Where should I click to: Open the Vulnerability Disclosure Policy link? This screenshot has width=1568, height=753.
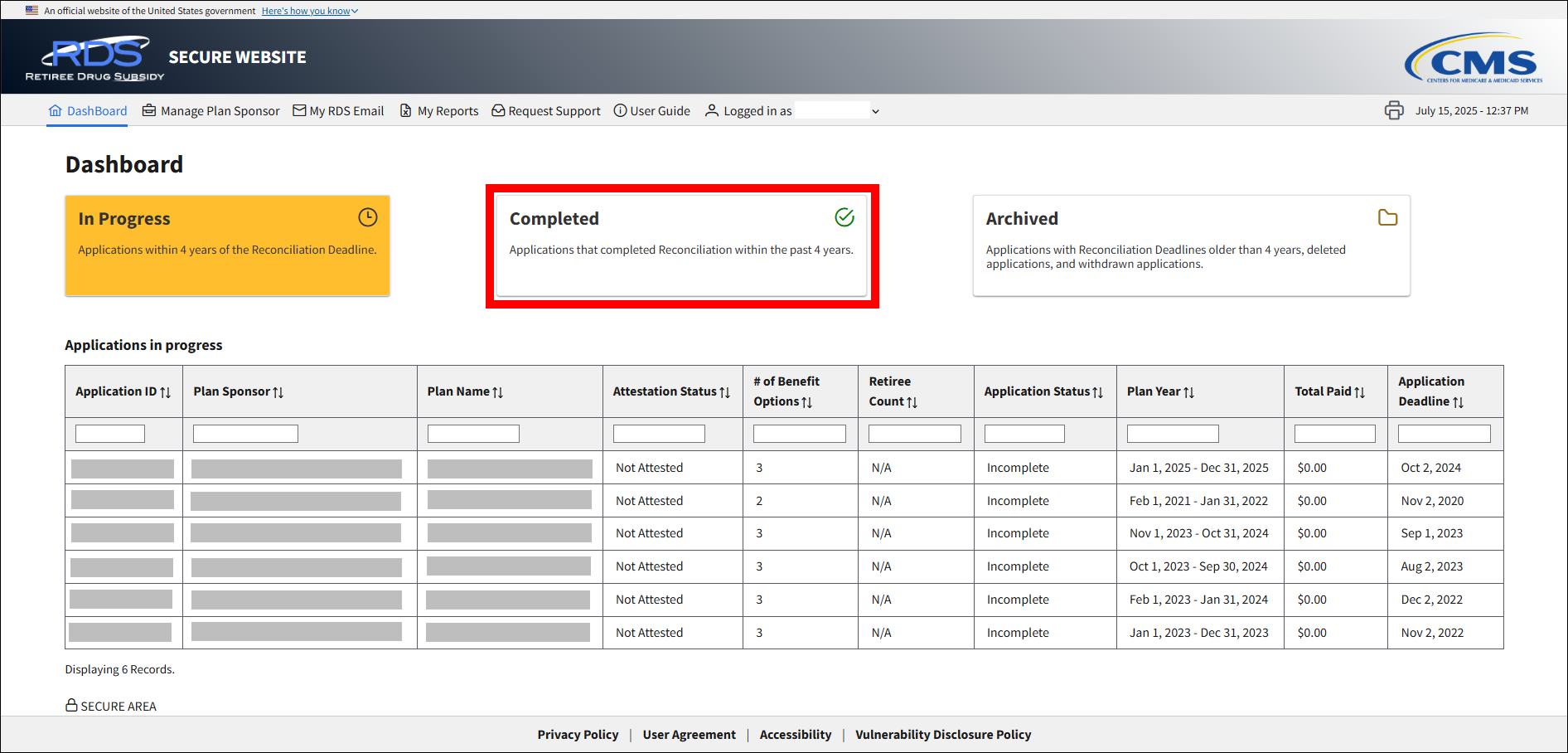943,735
